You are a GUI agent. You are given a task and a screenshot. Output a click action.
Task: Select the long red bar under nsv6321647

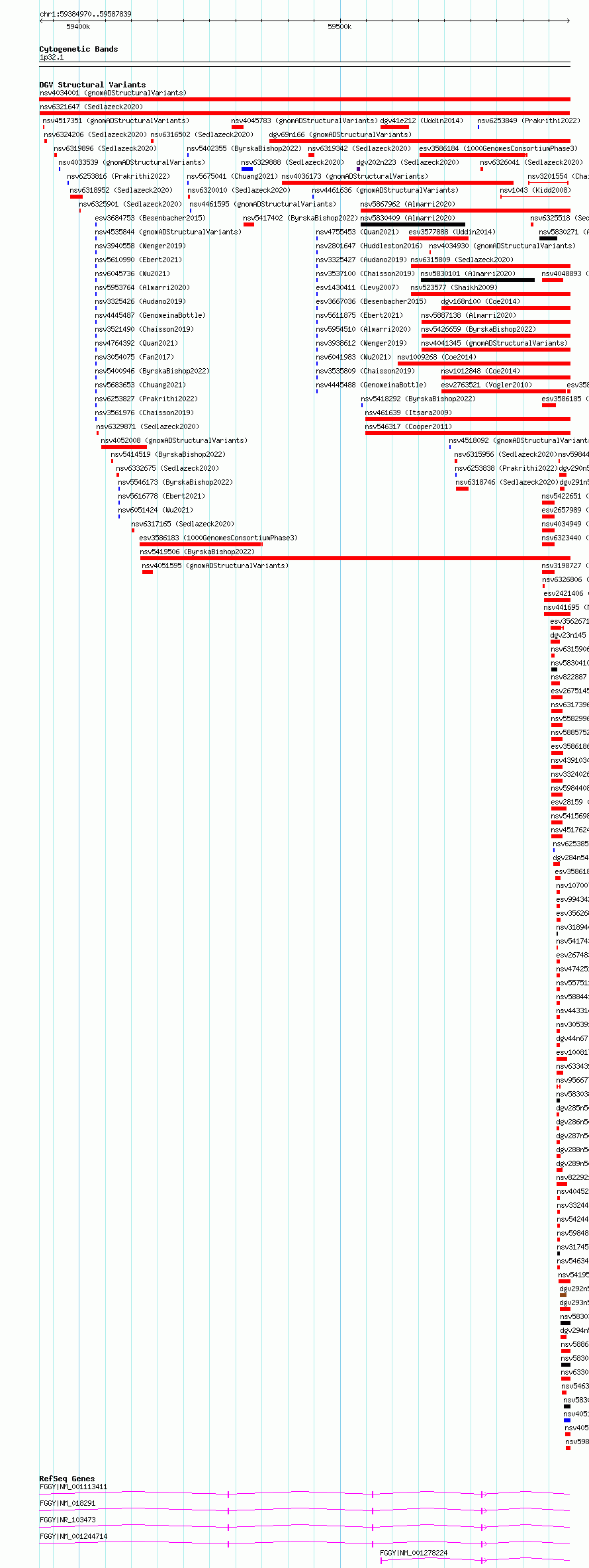point(304,113)
